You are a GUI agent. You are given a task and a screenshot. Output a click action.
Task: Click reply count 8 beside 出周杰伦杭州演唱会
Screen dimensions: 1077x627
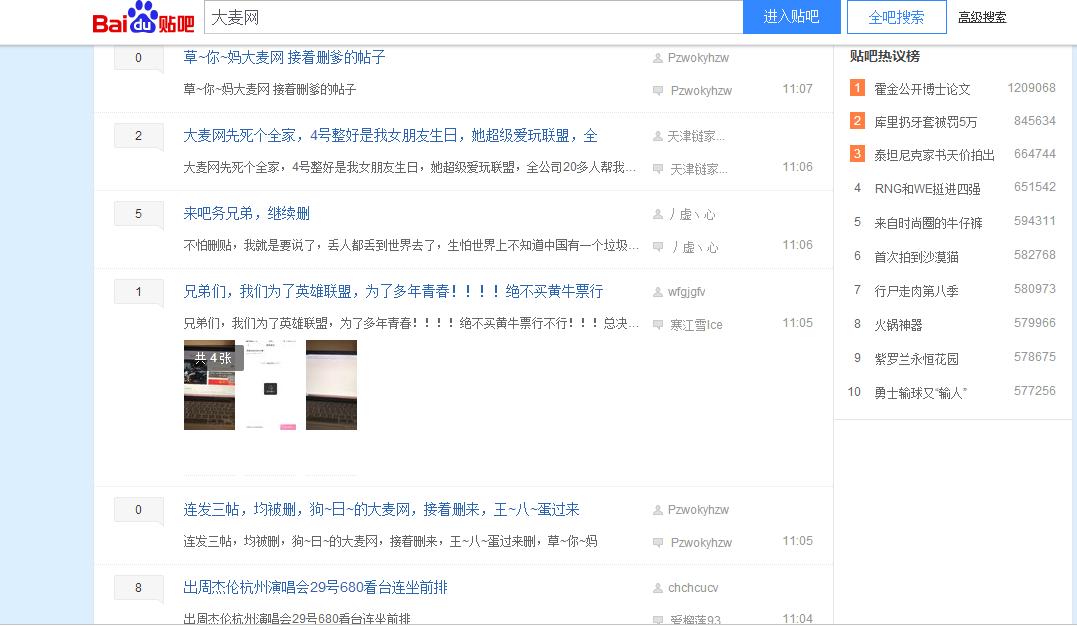coord(139,588)
